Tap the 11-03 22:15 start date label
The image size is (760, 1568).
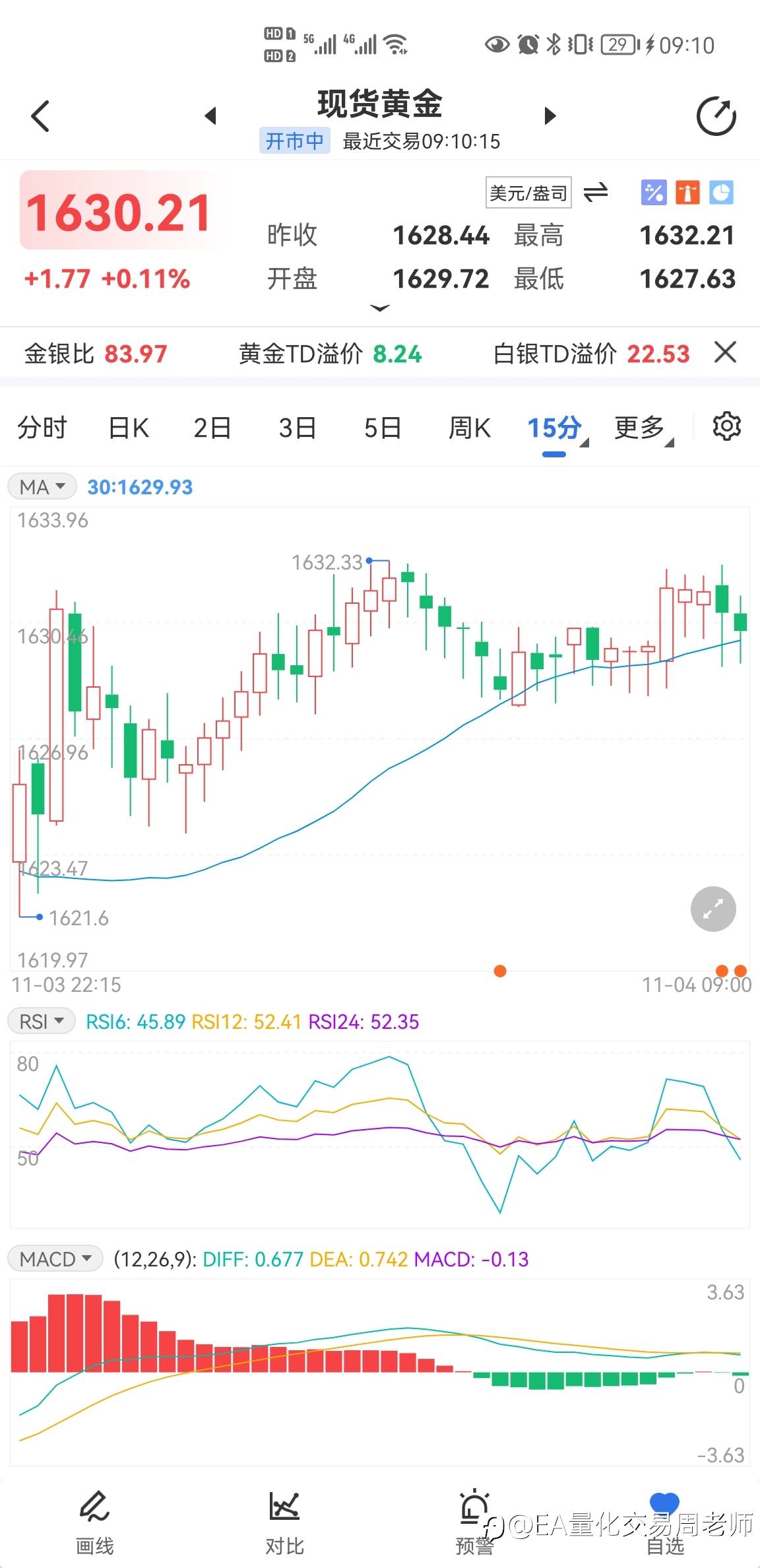67,985
